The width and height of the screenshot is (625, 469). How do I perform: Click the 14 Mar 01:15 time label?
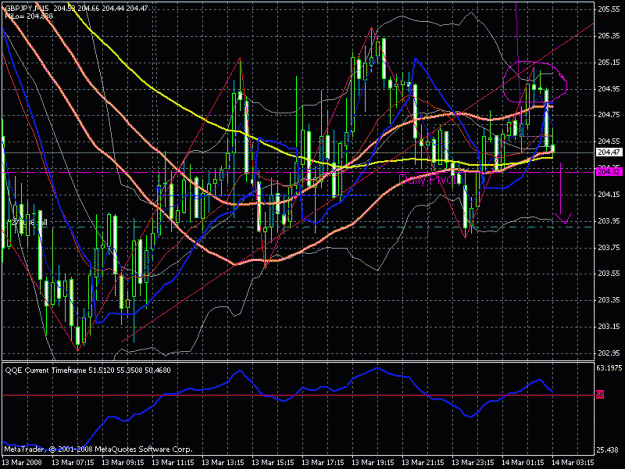click(523, 463)
